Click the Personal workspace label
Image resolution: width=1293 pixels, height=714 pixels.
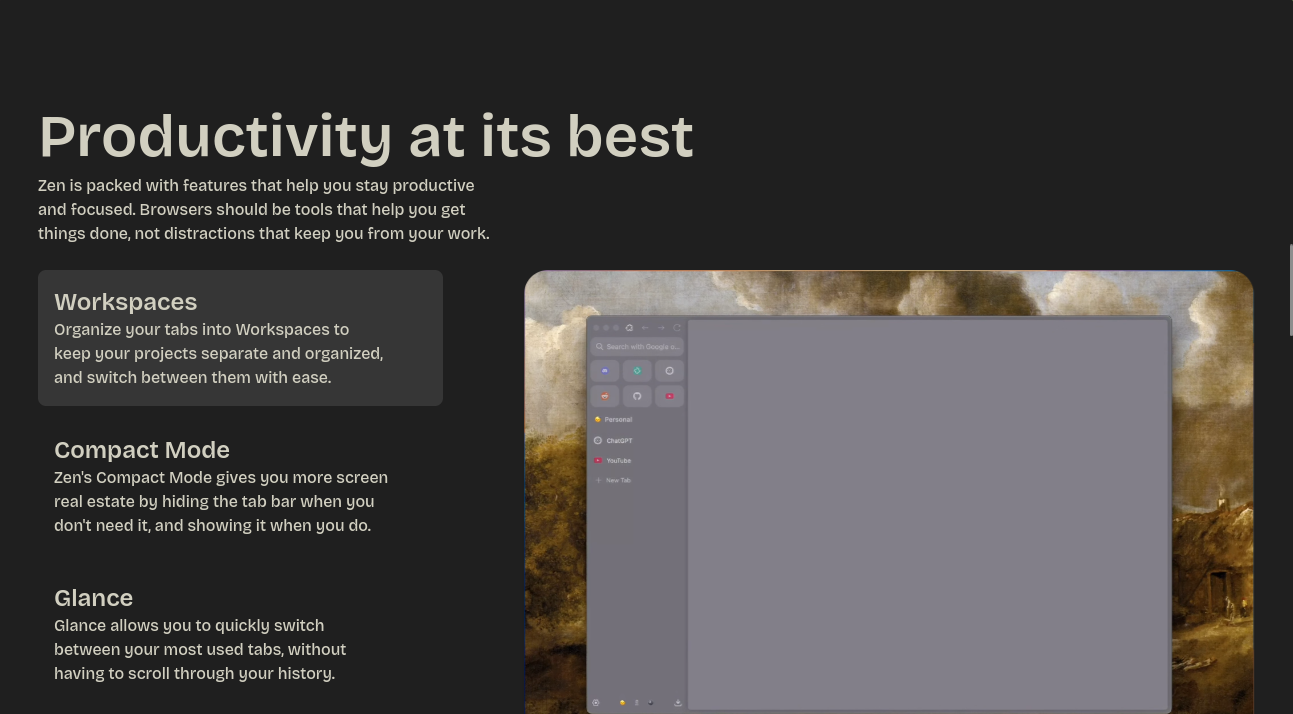tap(617, 420)
